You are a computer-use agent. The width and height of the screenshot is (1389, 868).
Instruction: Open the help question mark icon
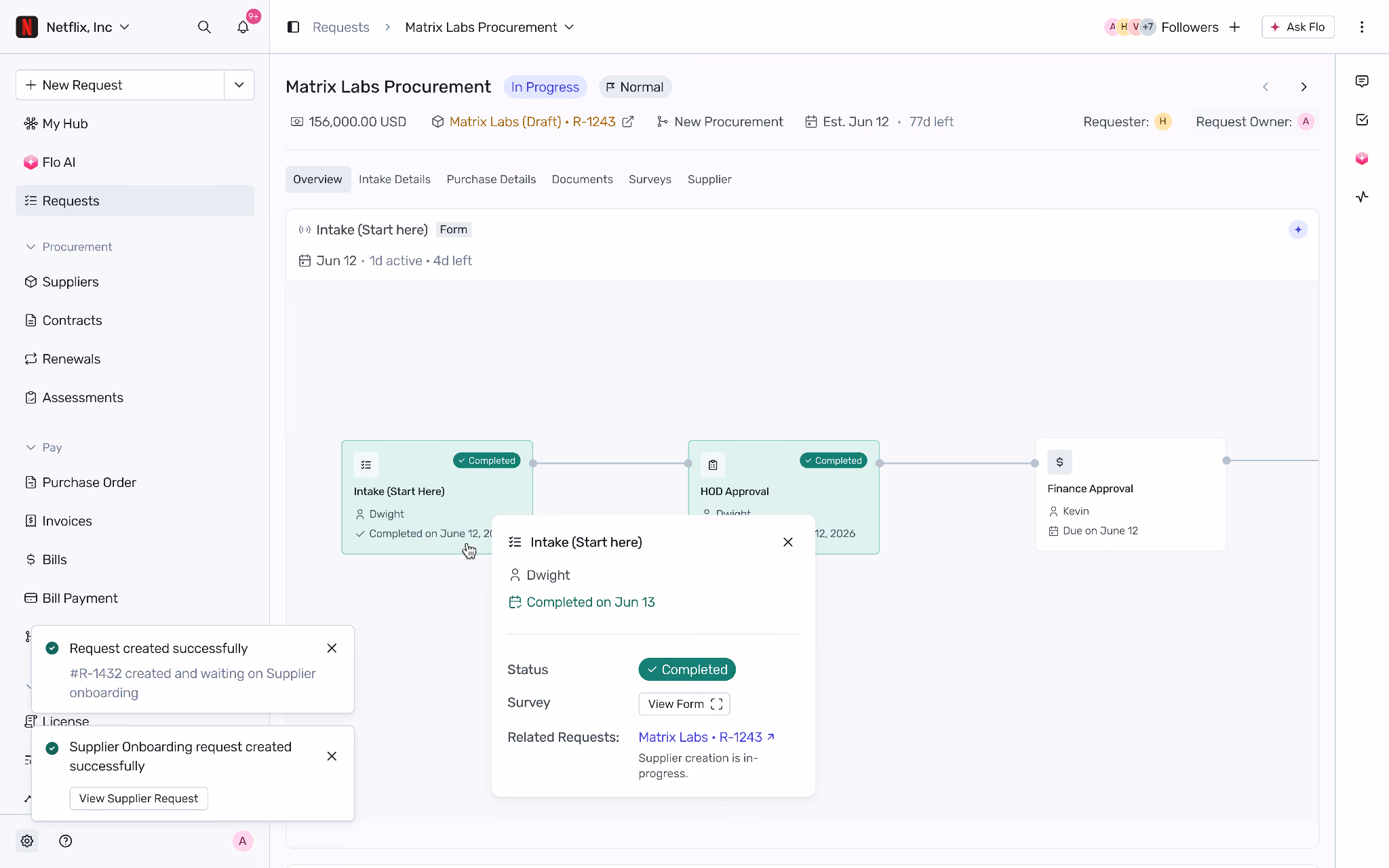[x=66, y=841]
